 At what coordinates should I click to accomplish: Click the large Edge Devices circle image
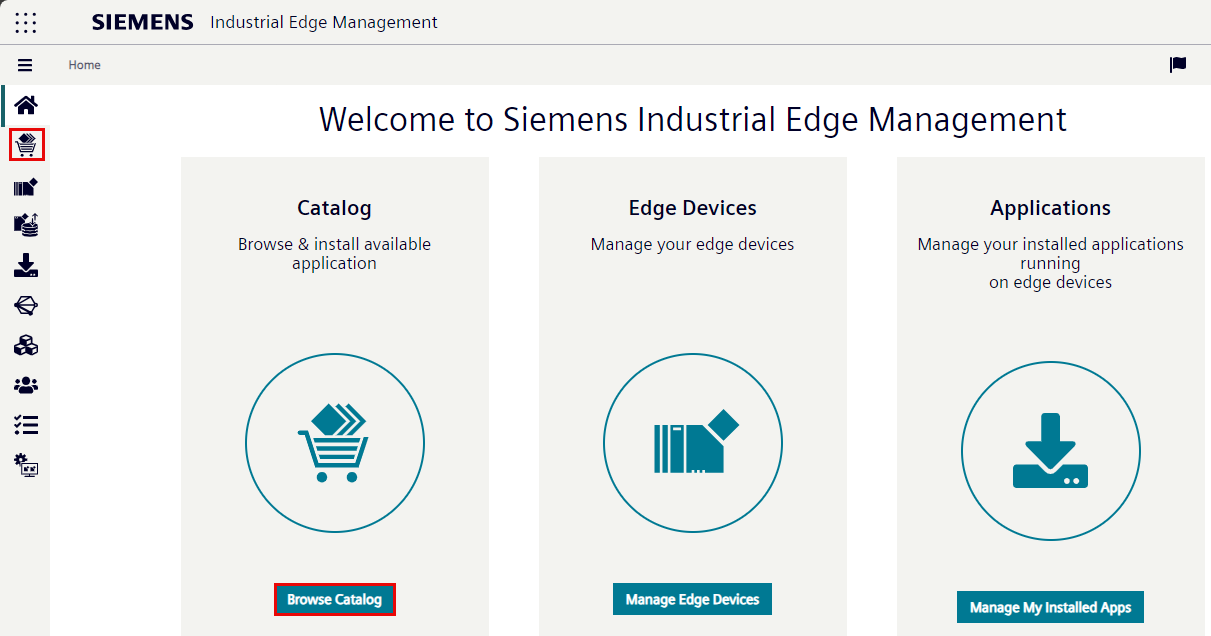[x=693, y=443]
